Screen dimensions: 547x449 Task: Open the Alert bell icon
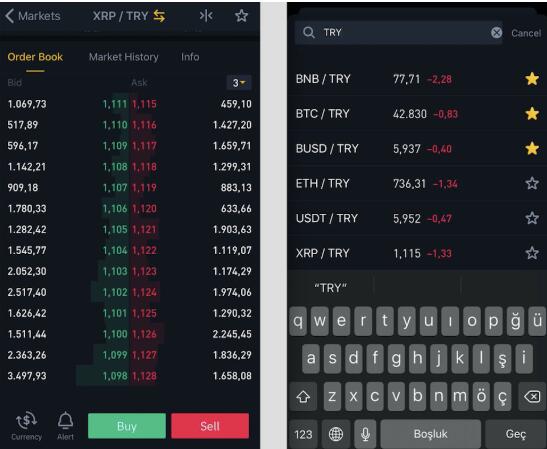(x=65, y=426)
